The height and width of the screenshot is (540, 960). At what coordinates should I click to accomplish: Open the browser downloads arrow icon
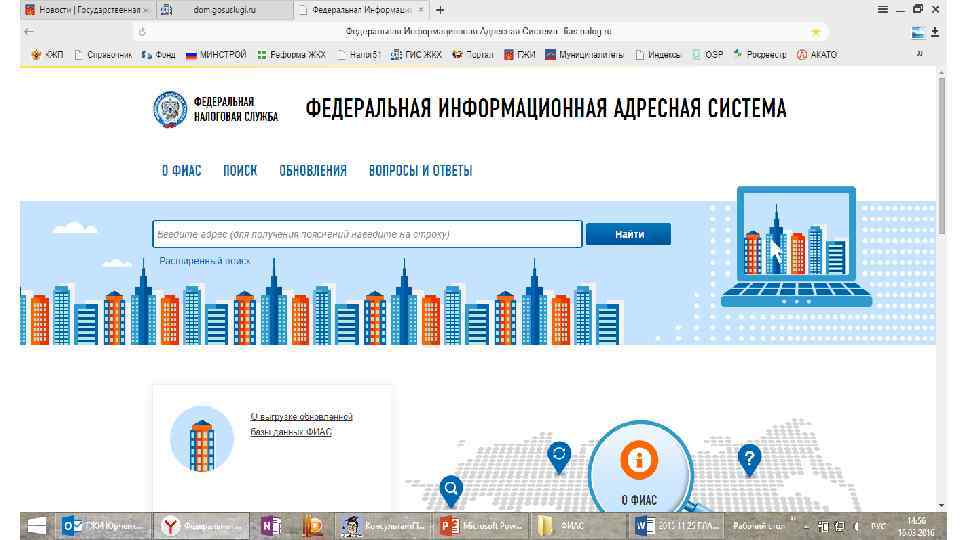tap(935, 32)
